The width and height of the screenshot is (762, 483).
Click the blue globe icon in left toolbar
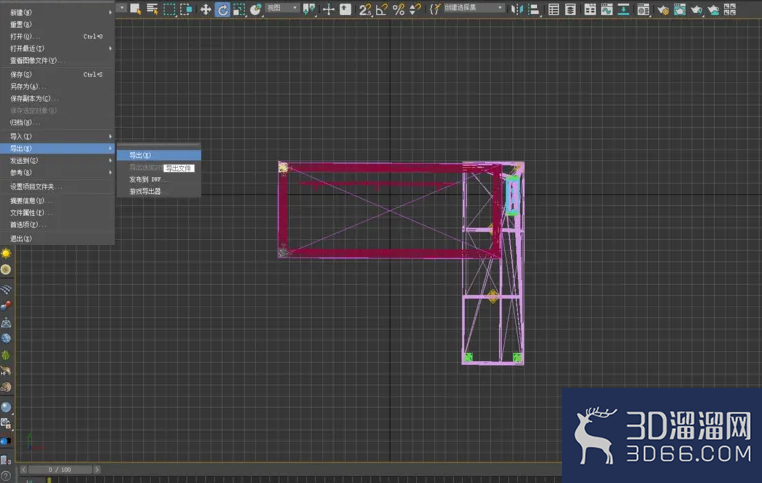coord(6,339)
